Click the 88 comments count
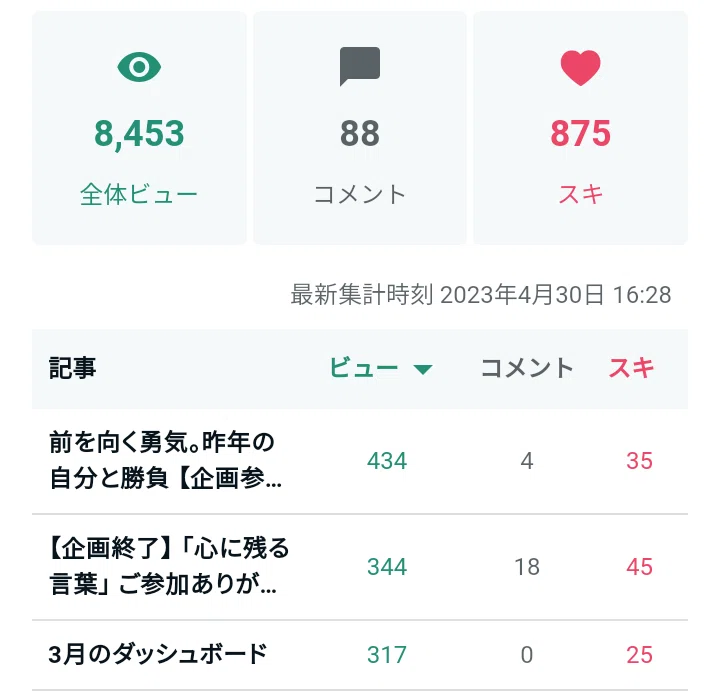The width and height of the screenshot is (720, 693). [x=360, y=133]
